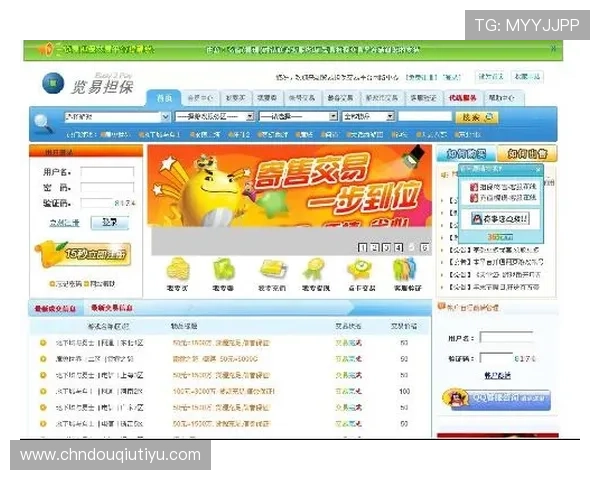Image resolution: width=600 pixels, height=480 pixels.
Task: Click the first top-right header button
Action: [491, 77]
